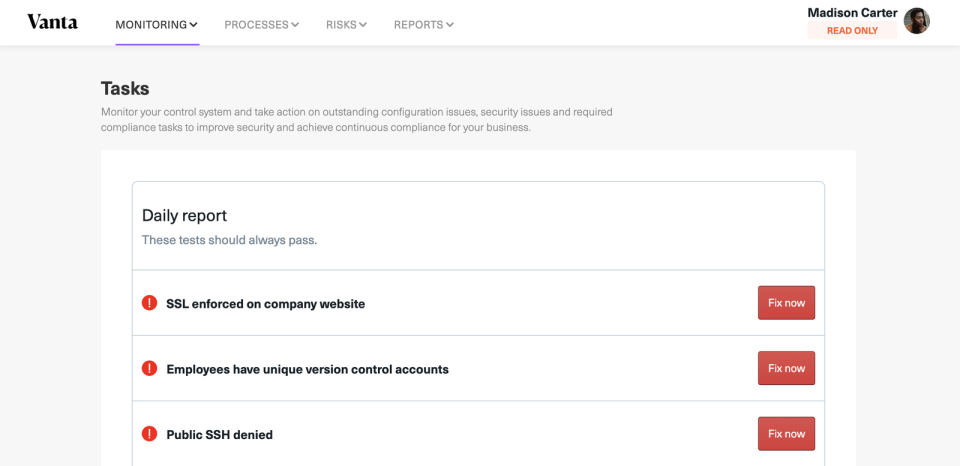Select 'Public SSH denied' row text
This screenshot has height=466, width=960.
click(x=219, y=435)
